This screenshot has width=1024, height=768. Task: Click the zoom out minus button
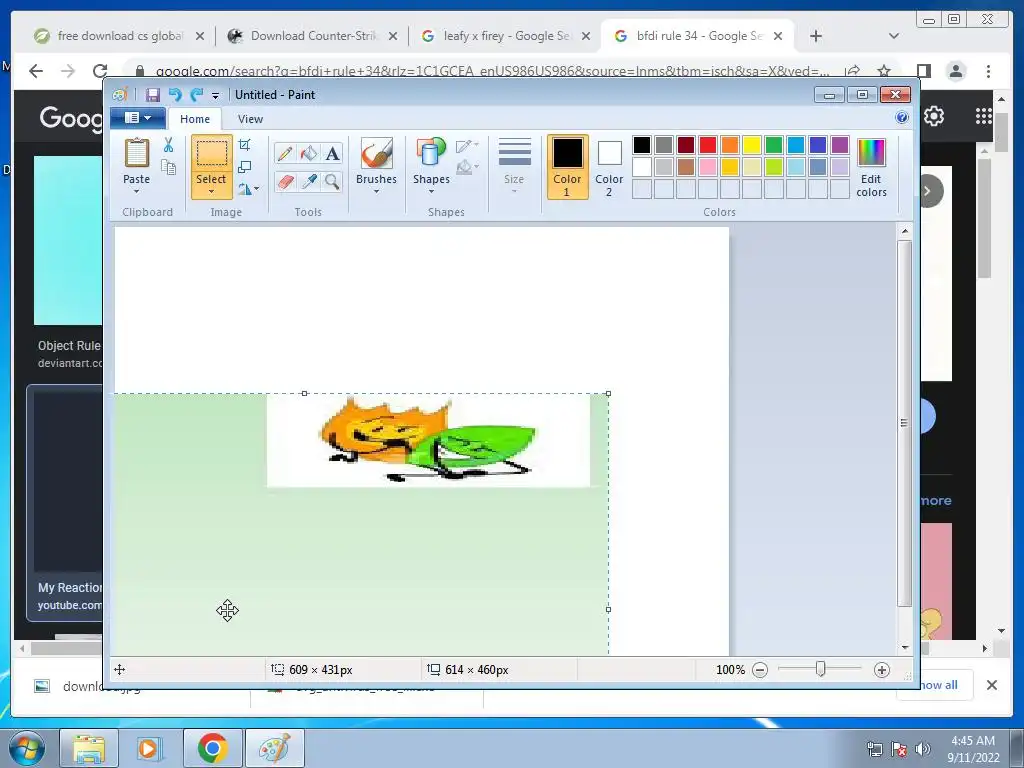click(x=760, y=670)
